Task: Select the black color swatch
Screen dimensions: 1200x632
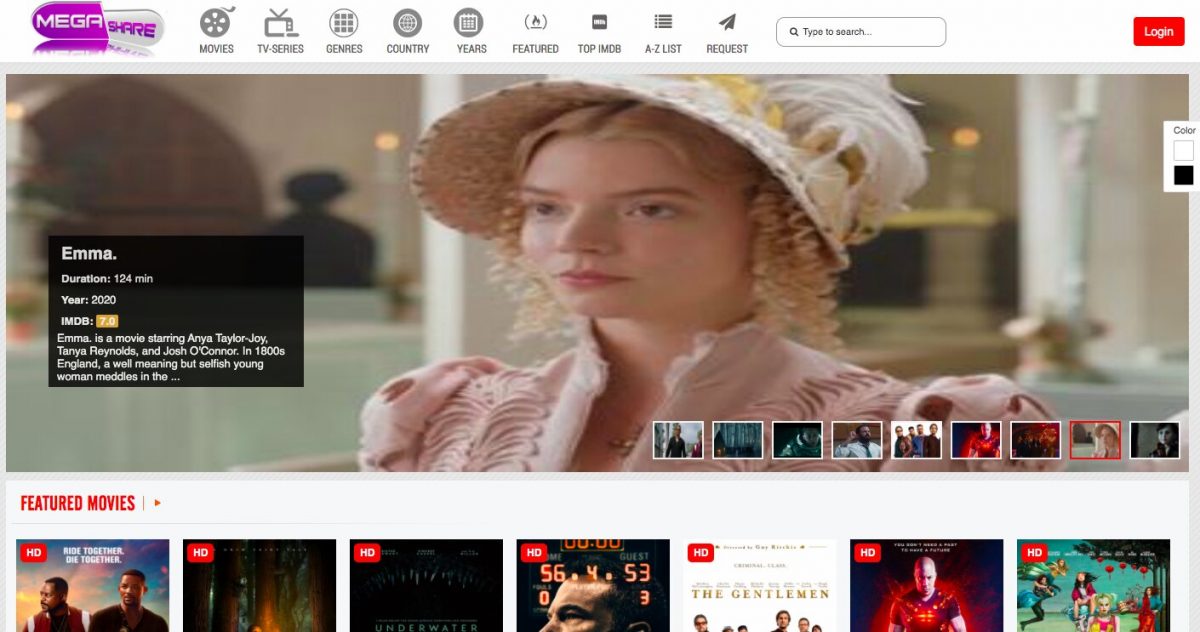Action: click(1184, 175)
